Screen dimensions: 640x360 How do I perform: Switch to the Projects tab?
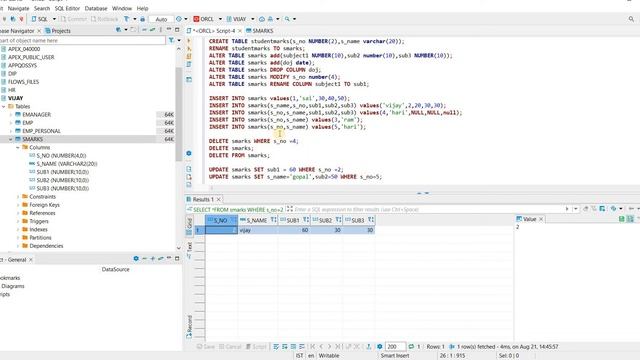pyautogui.click(x=58, y=31)
